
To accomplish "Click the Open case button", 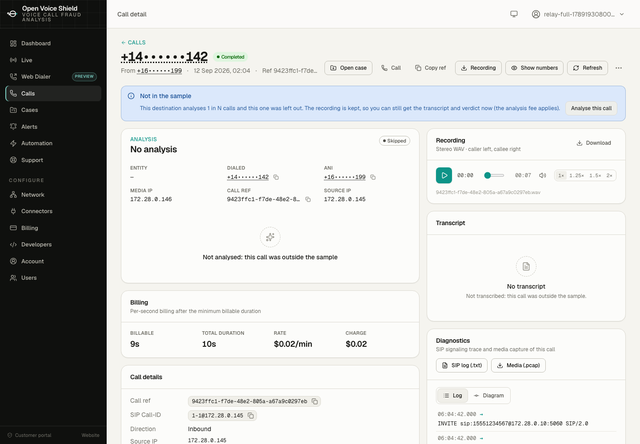I will tap(349, 68).
